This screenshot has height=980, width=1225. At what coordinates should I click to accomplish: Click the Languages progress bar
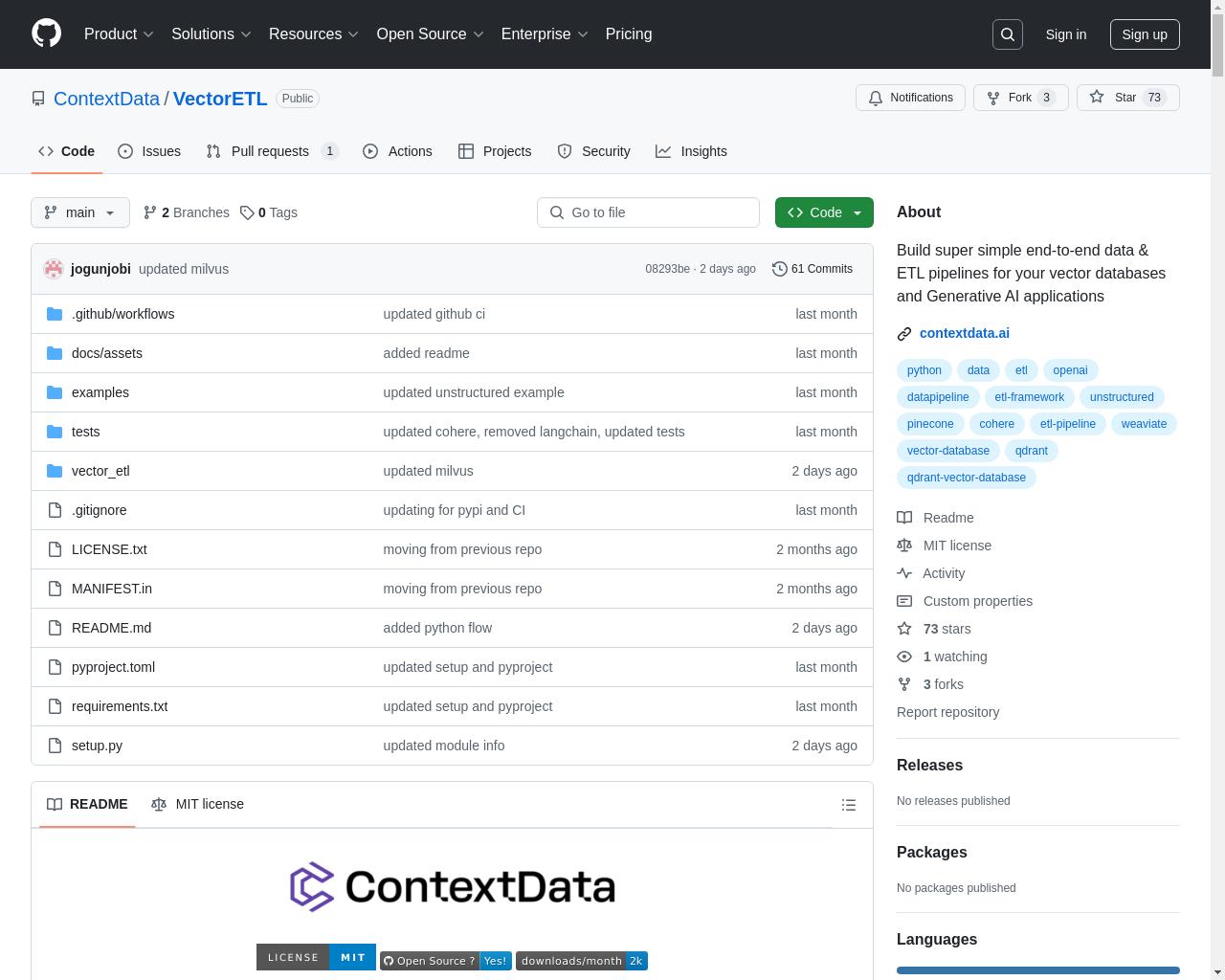[x=1038, y=970]
